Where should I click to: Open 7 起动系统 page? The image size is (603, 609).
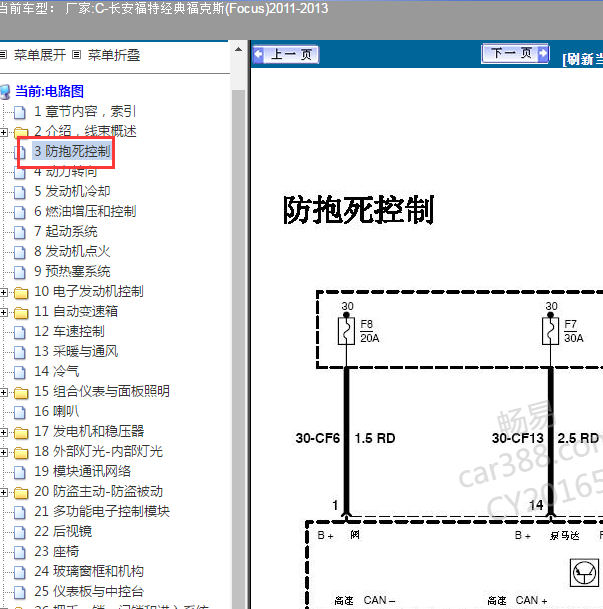coord(66,231)
